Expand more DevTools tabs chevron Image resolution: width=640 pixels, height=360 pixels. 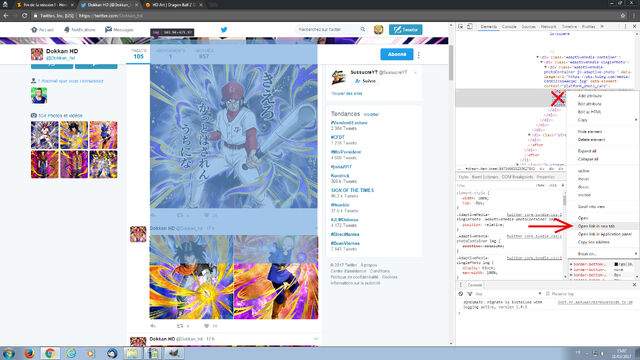click(602, 27)
